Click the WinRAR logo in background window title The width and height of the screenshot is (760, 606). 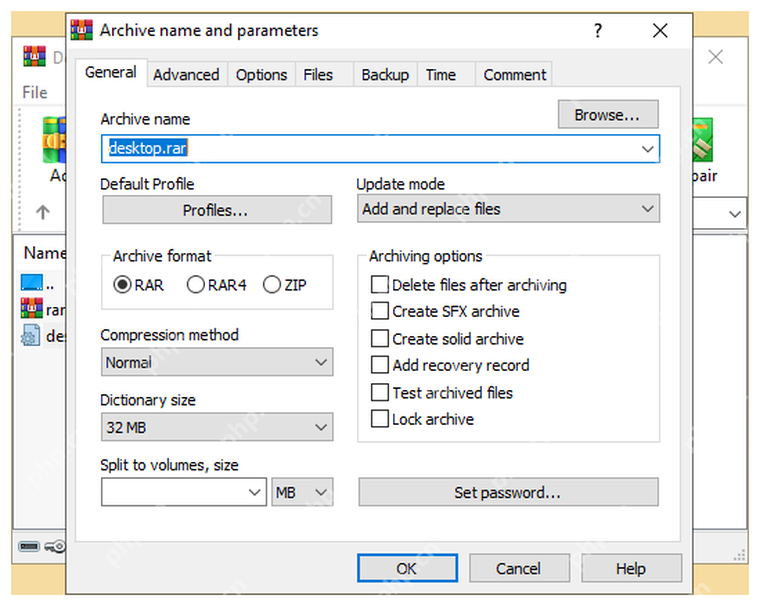[34, 57]
